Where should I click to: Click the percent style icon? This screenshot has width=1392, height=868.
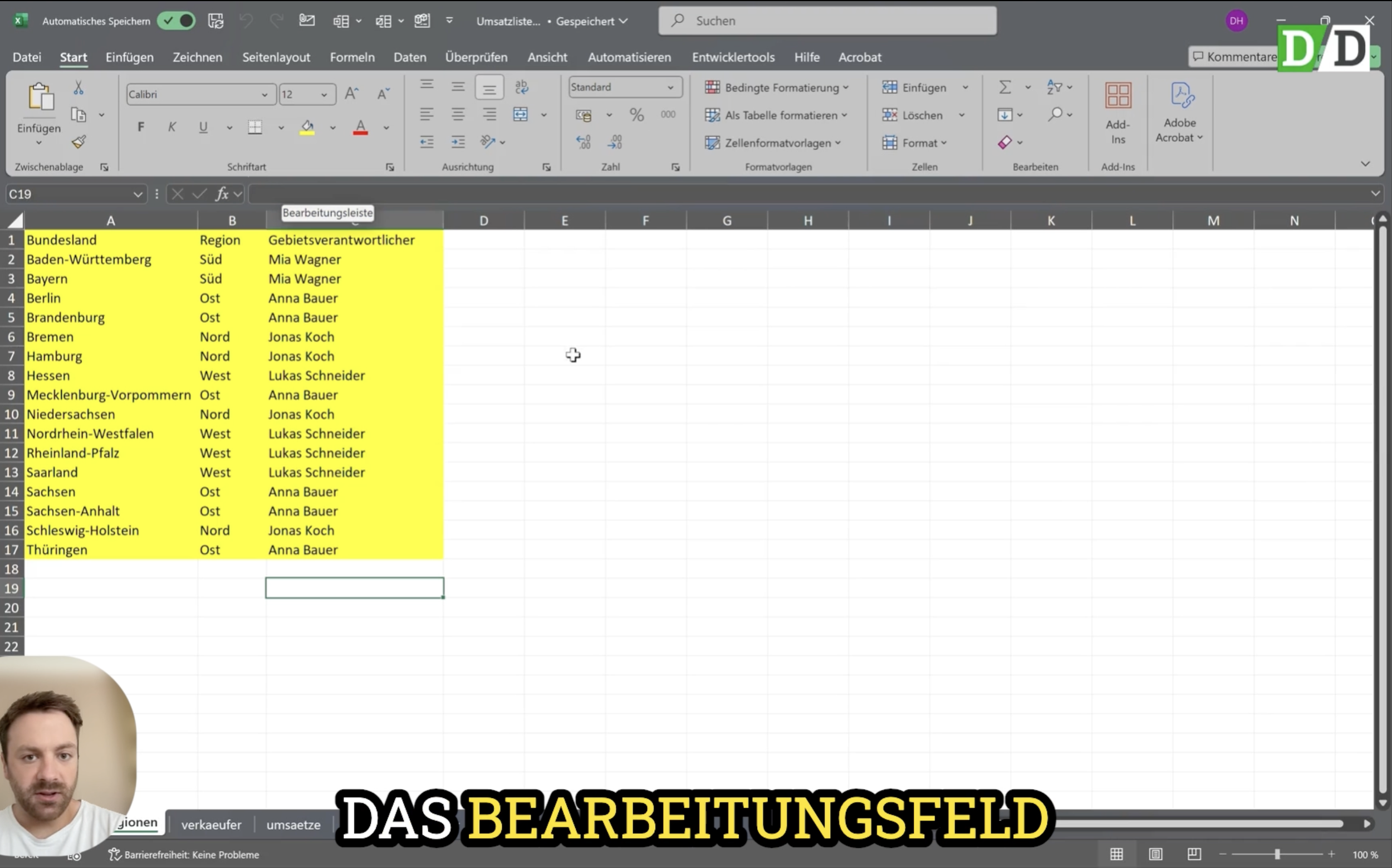pos(636,115)
